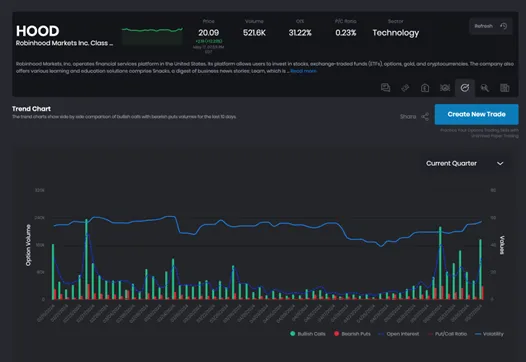Image resolution: width=526 pixels, height=362 pixels.
Task: Click the Robinhood Markets Inc. Class company name
Action: pyautogui.click(x=64, y=43)
